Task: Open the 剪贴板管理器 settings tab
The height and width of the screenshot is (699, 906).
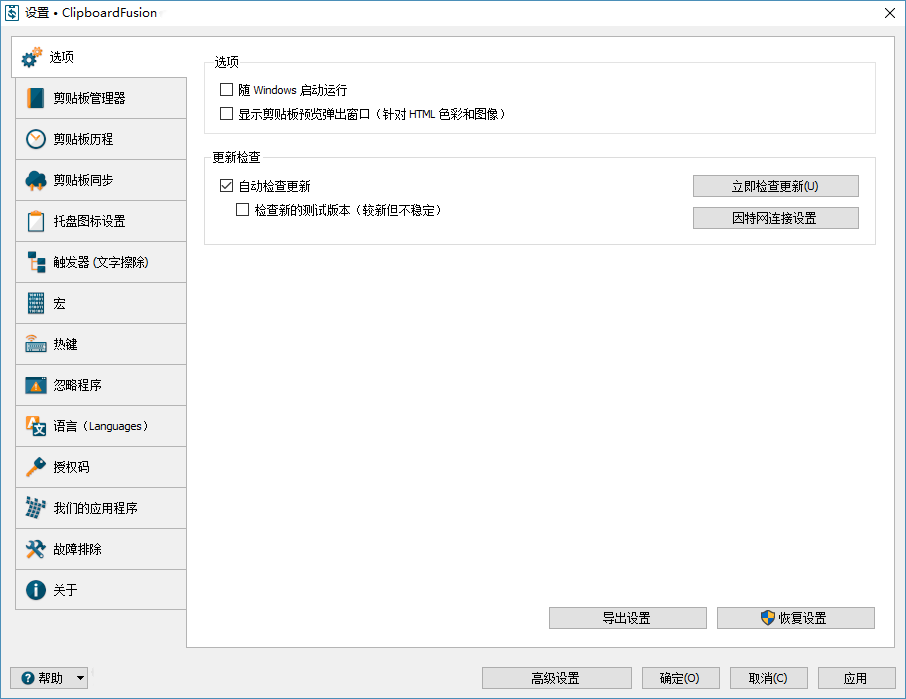Action: 101,98
